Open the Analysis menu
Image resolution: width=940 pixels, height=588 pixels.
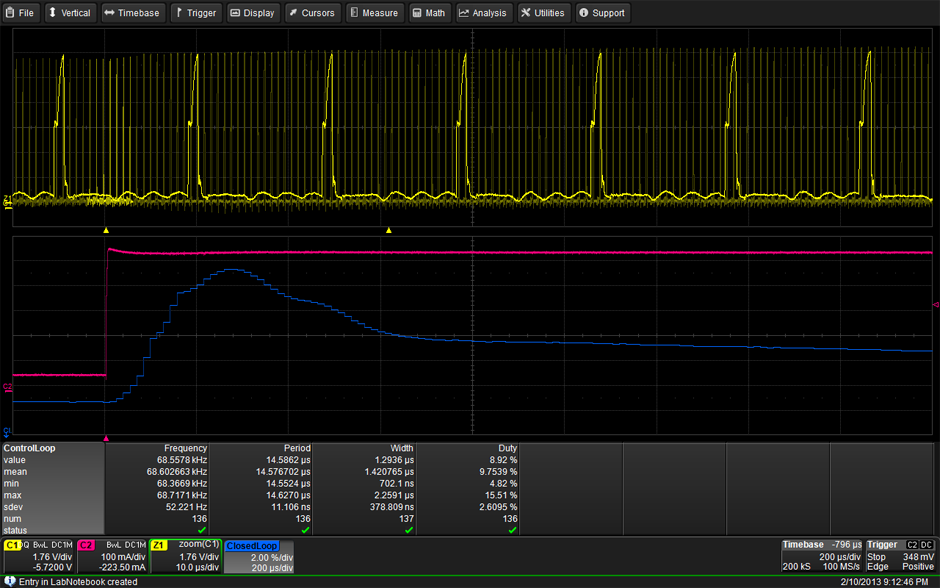click(483, 13)
